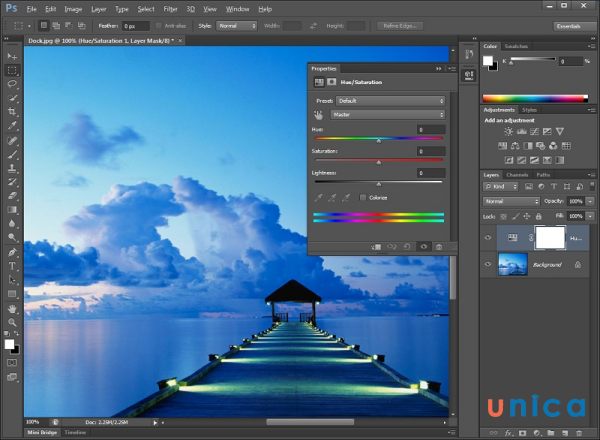Click the Essentials workspace button
This screenshot has height=440, width=600.
tap(567, 25)
